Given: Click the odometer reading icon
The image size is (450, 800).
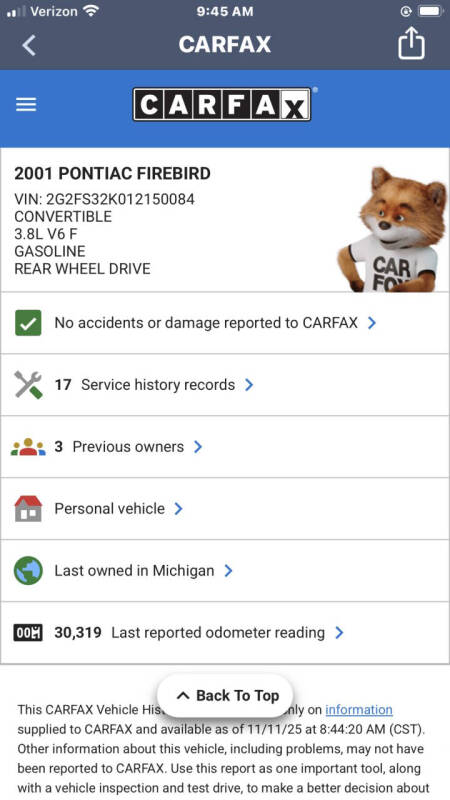Looking at the screenshot, I should tap(28, 633).
